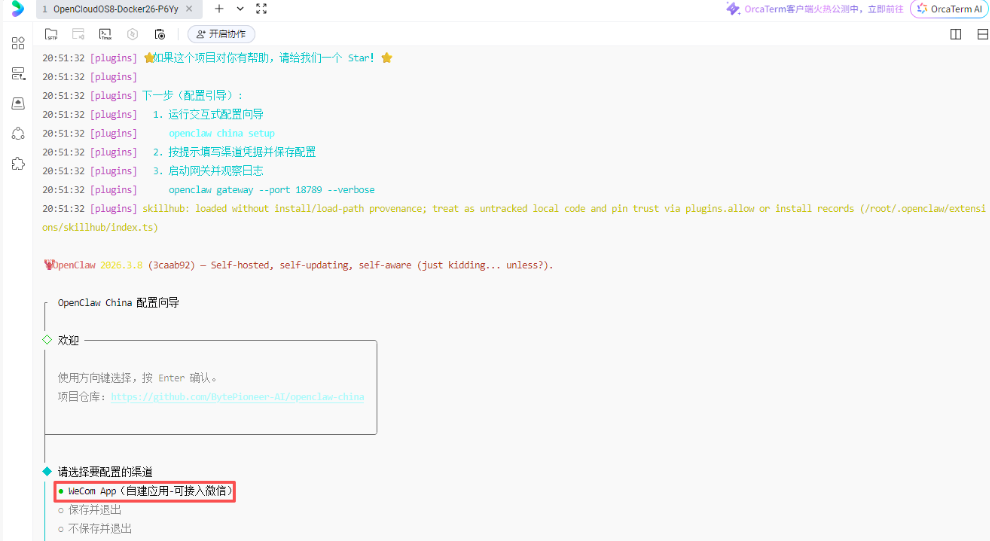Open the session recording toolbar icon

pyautogui.click(x=159, y=34)
